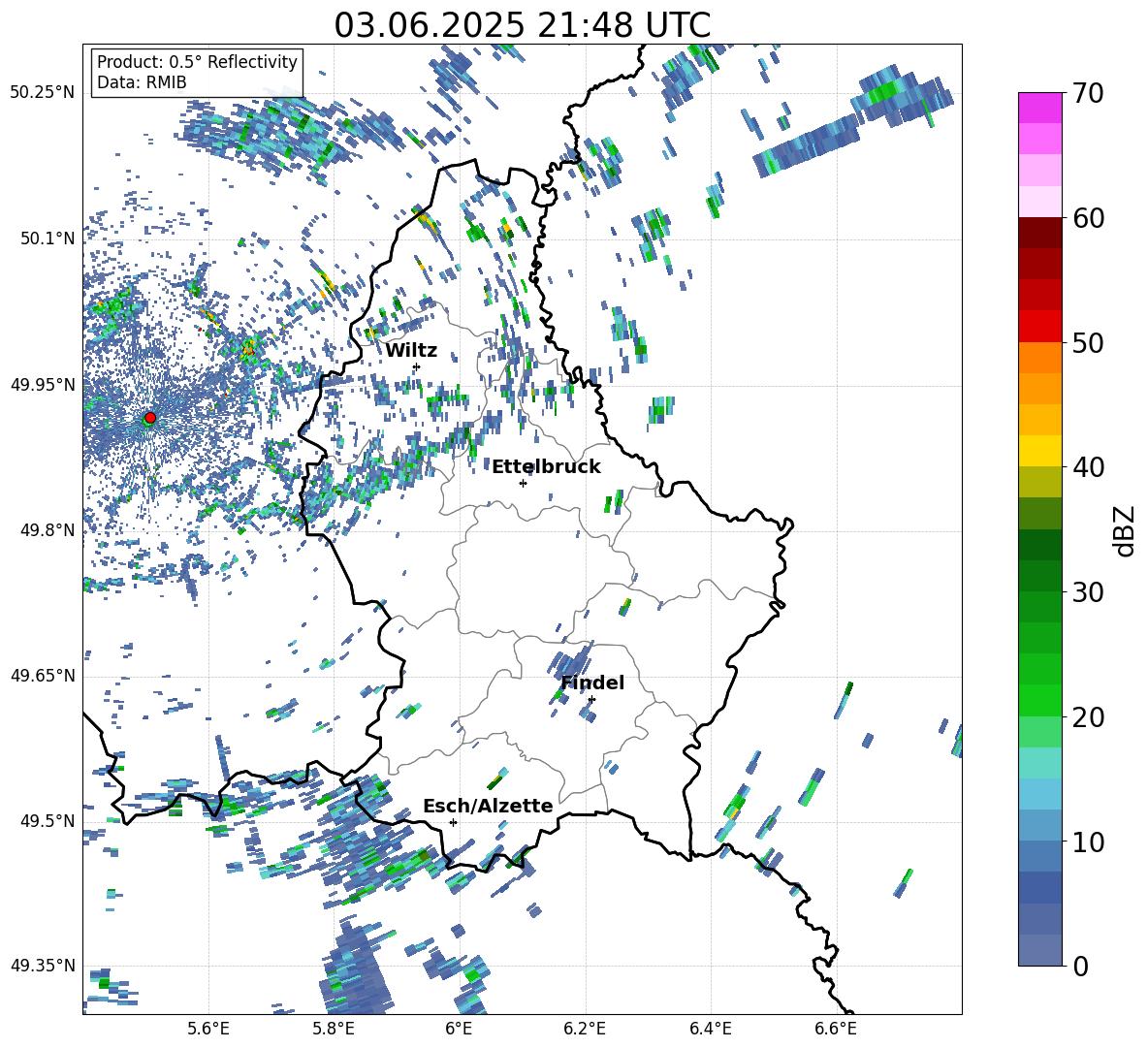Click the 50.25°N latitude label
The image size is (1148, 1048).
[x=43, y=93]
